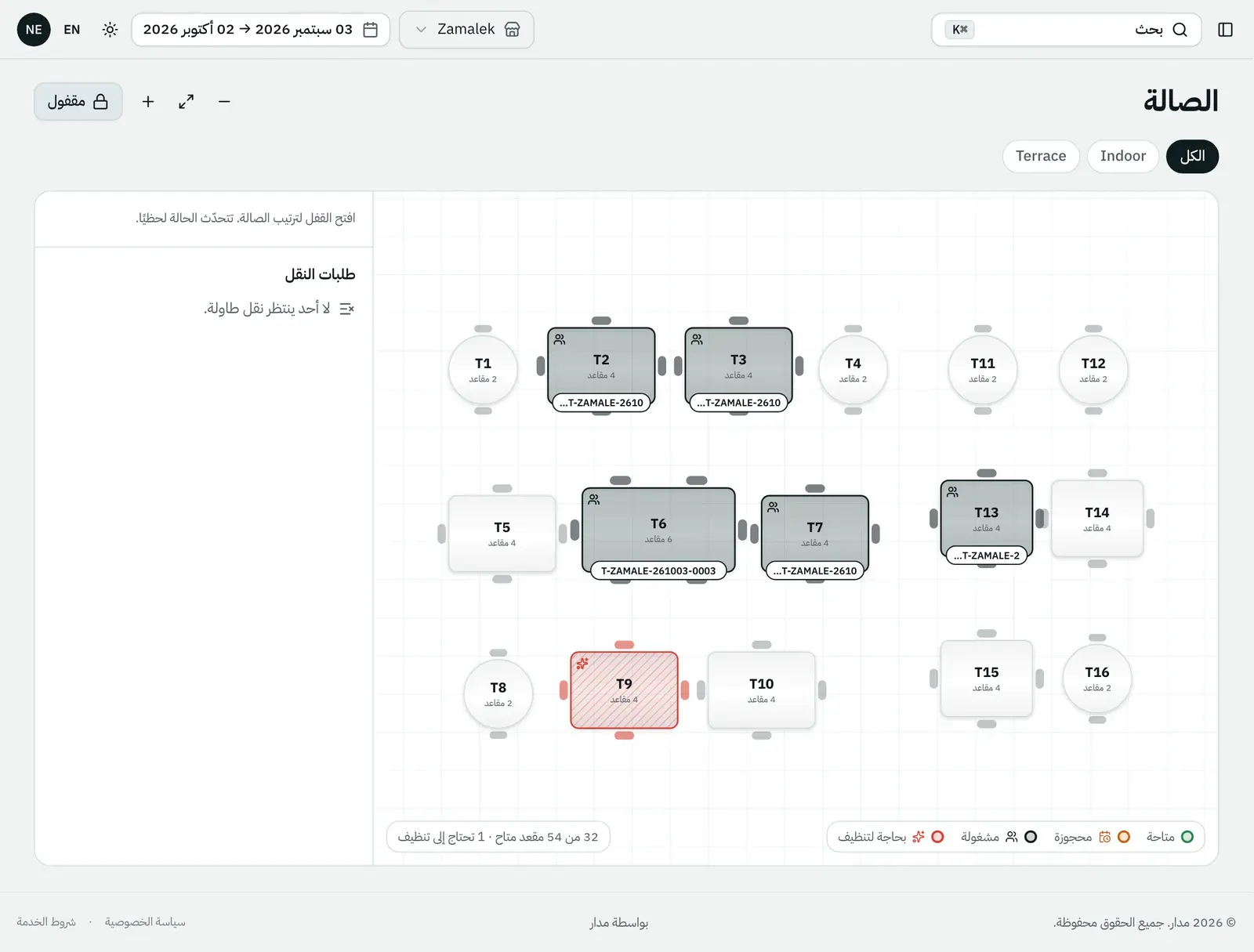Open the شروط الخدمة link
The width and height of the screenshot is (1254, 952).
point(46,922)
